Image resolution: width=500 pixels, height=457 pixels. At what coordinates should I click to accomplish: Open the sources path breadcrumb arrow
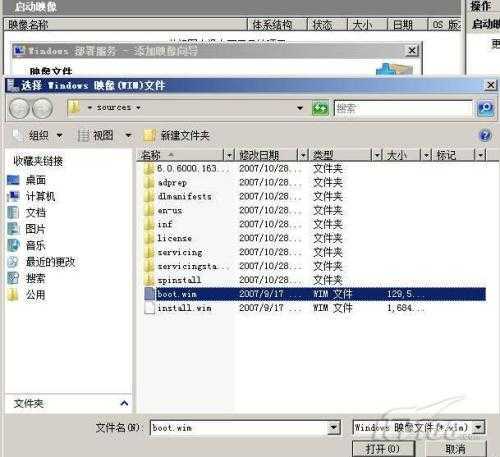138,108
